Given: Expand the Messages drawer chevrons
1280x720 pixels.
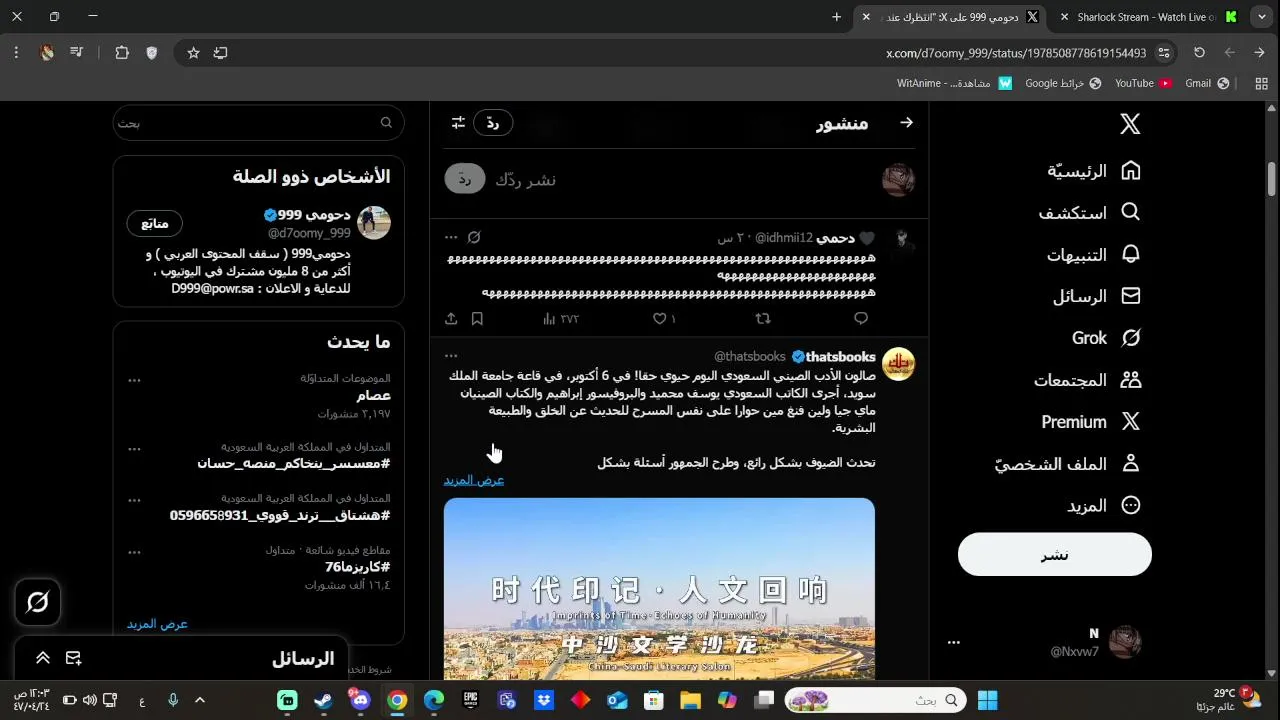Looking at the screenshot, I should [x=43, y=658].
